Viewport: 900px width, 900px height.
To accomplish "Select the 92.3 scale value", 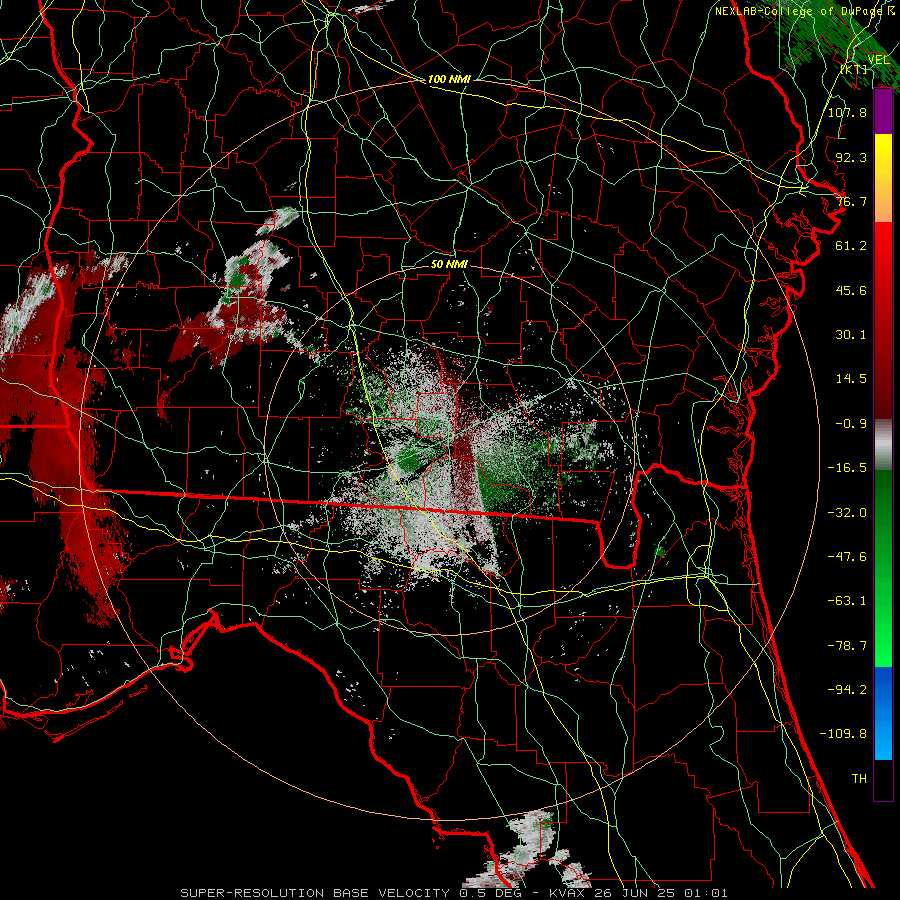I will (x=851, y=157).
